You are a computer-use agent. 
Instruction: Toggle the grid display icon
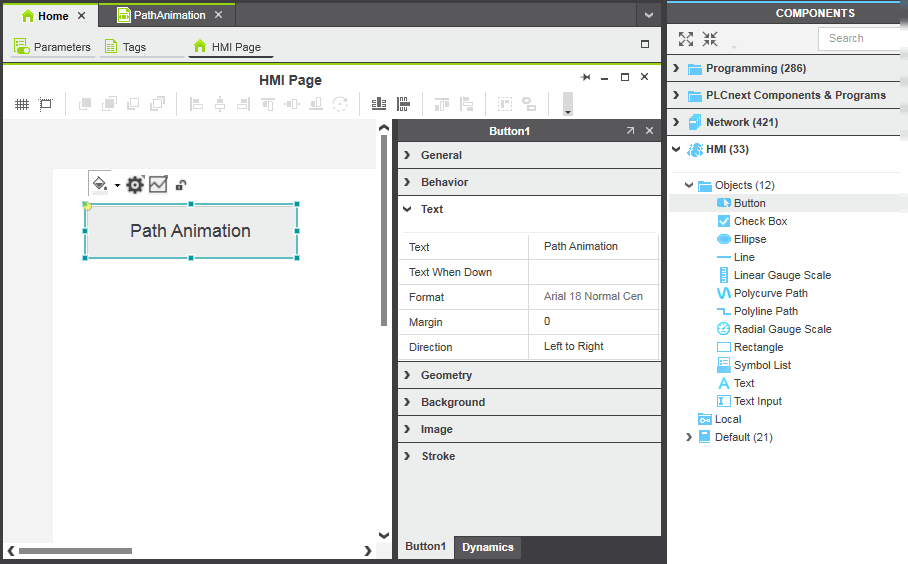(22, 104)
